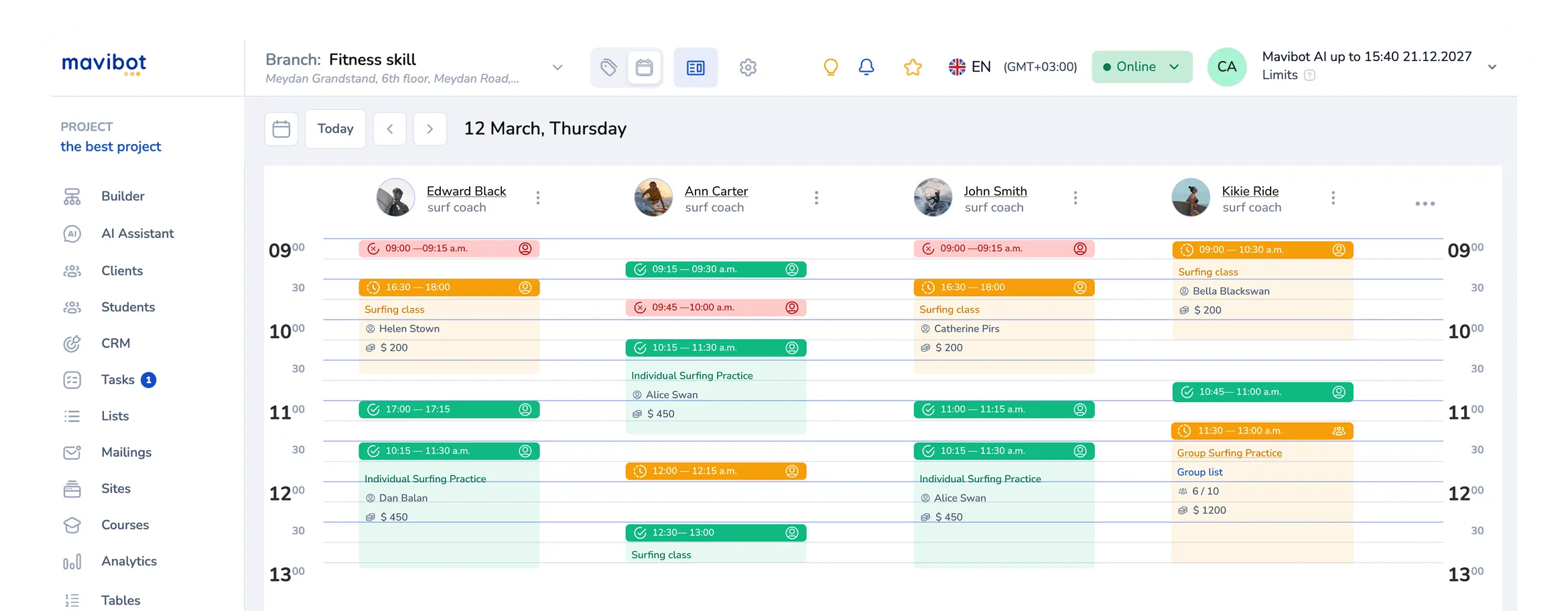
Task: Open the date picker calendar icon
Action: click(281, 129)
